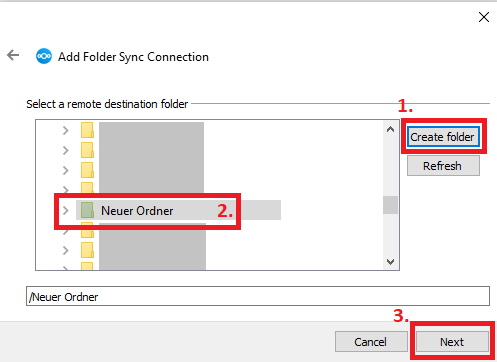Click the Refresh button

[x=443, y=166]
